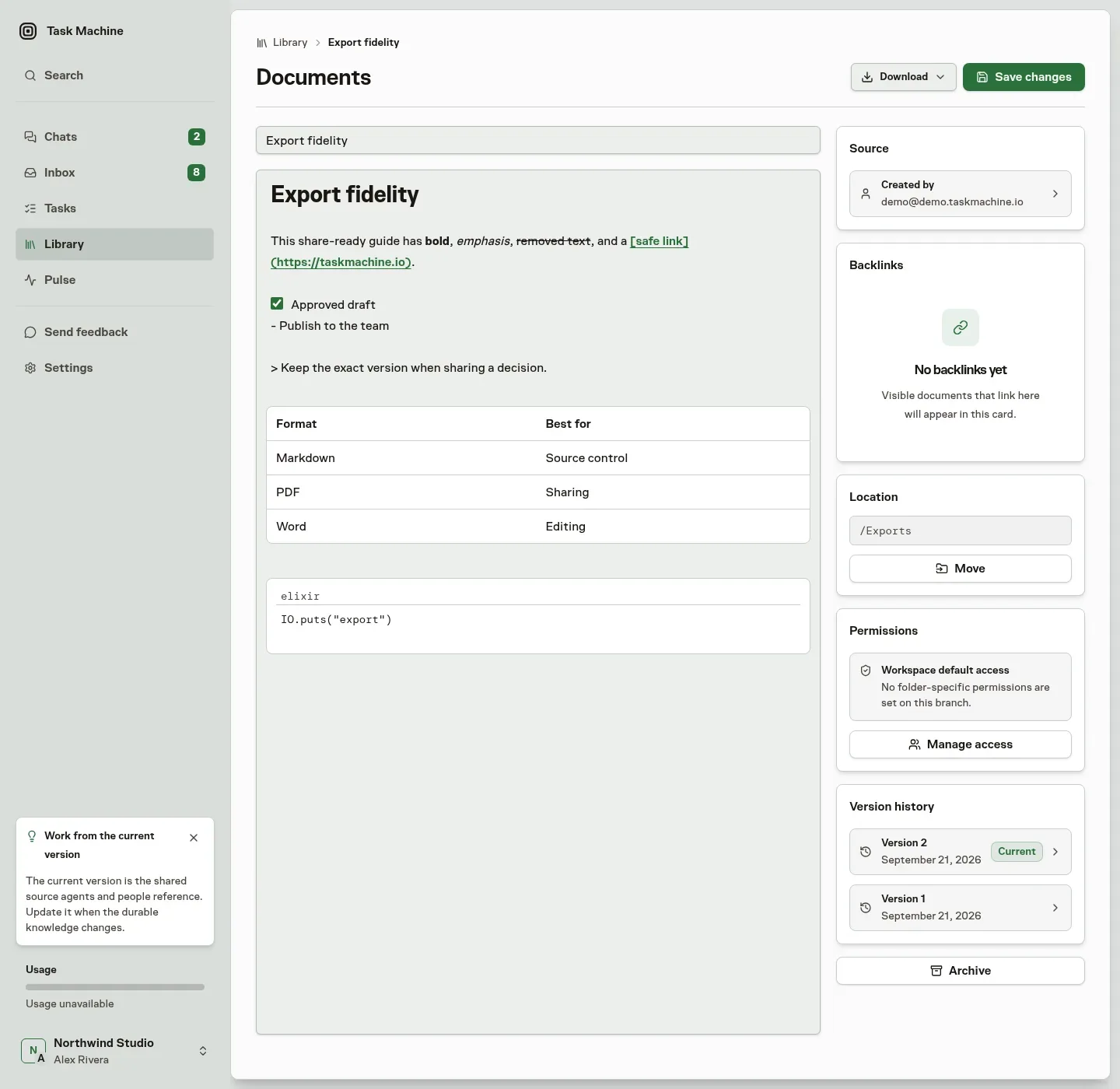The image size is (1120, 1089).
Task: Click the Current badge on Version 2
Action: (1017, 852)
